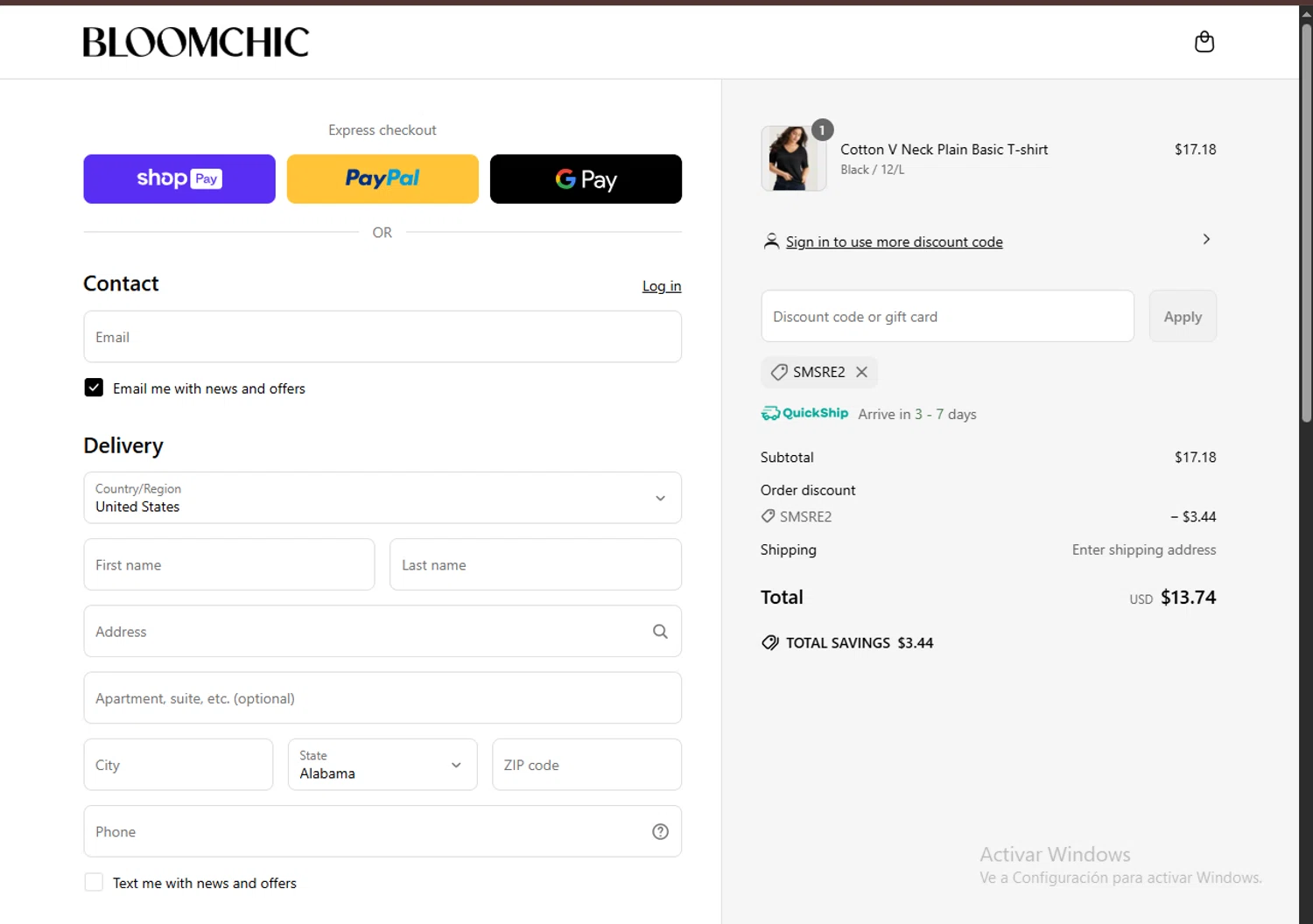Expand sign in discount chevron arrow

(1206, 239)
